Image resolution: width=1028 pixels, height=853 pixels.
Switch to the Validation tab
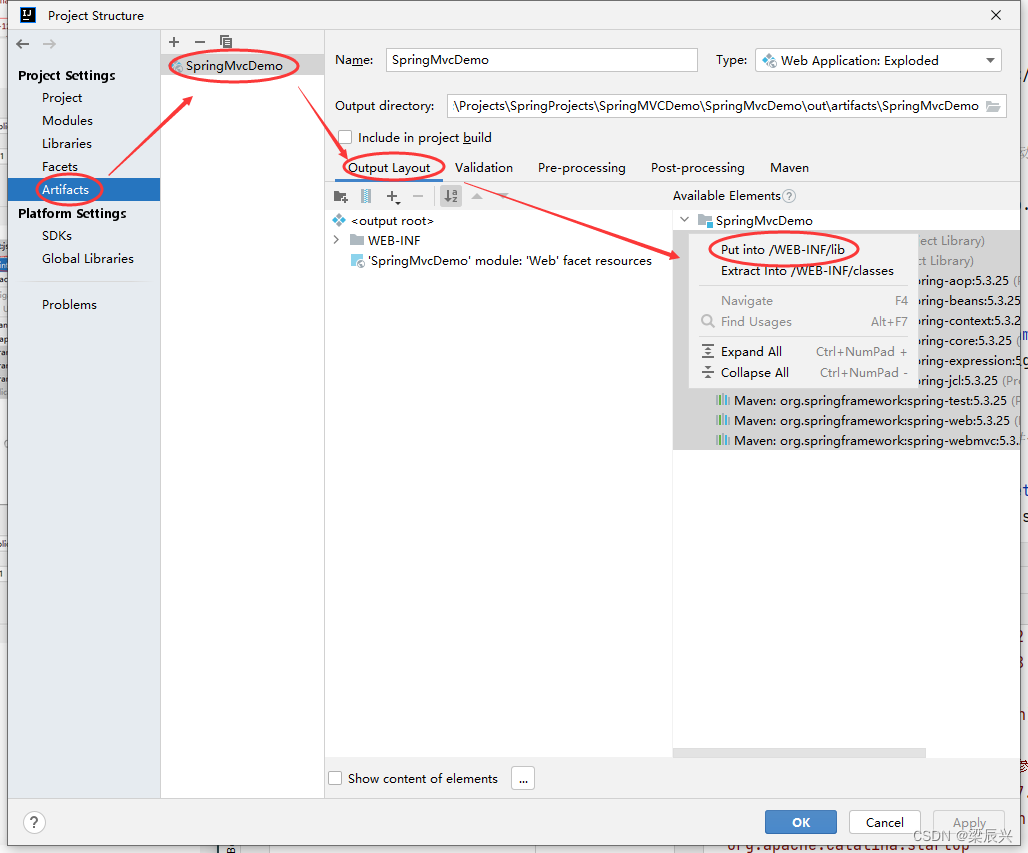click(x=484, y=168)
